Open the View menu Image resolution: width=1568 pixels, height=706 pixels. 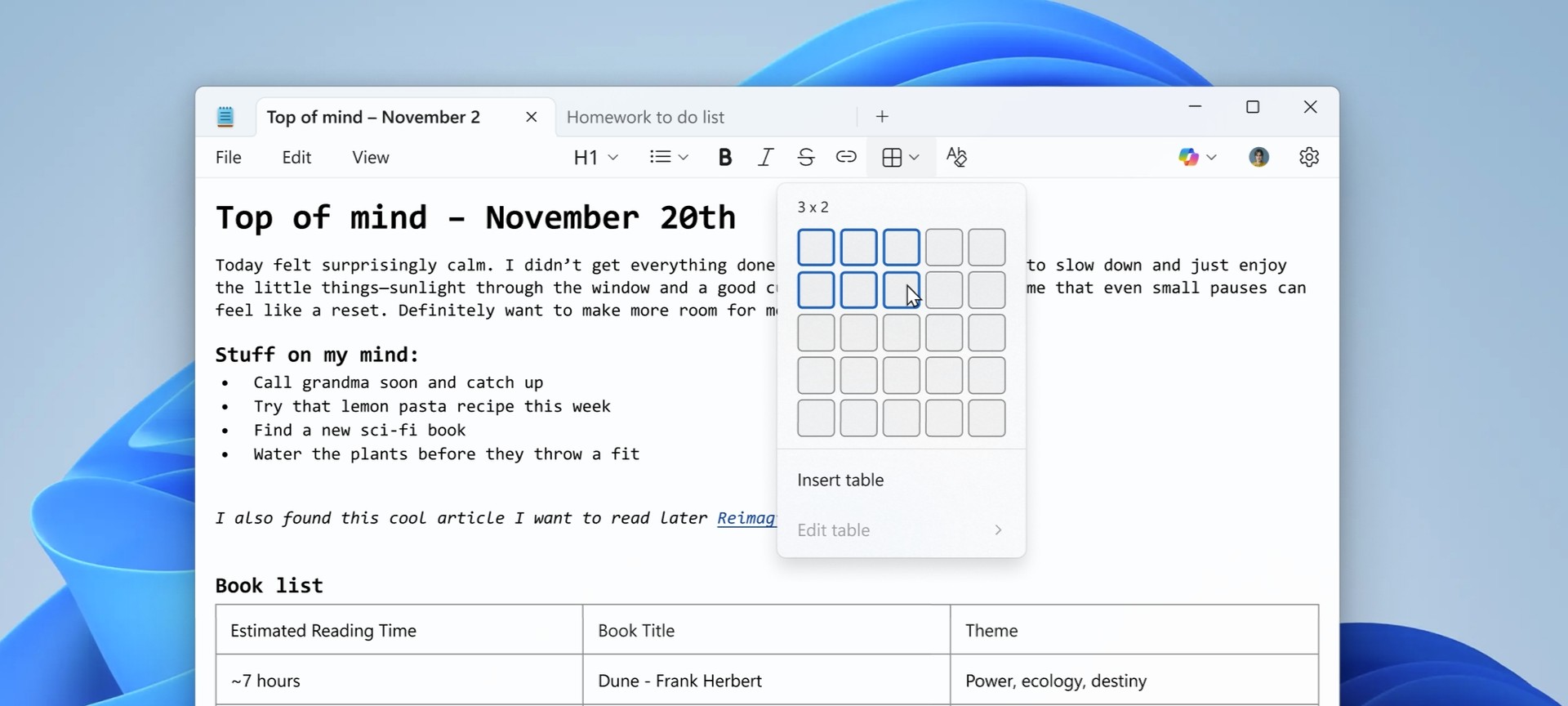tap(371, 157)
